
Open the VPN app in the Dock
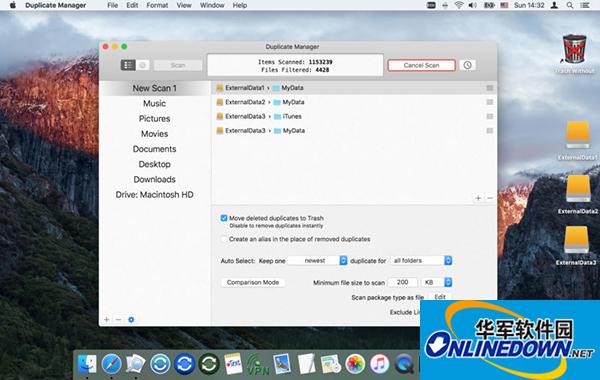pos(257,364)
